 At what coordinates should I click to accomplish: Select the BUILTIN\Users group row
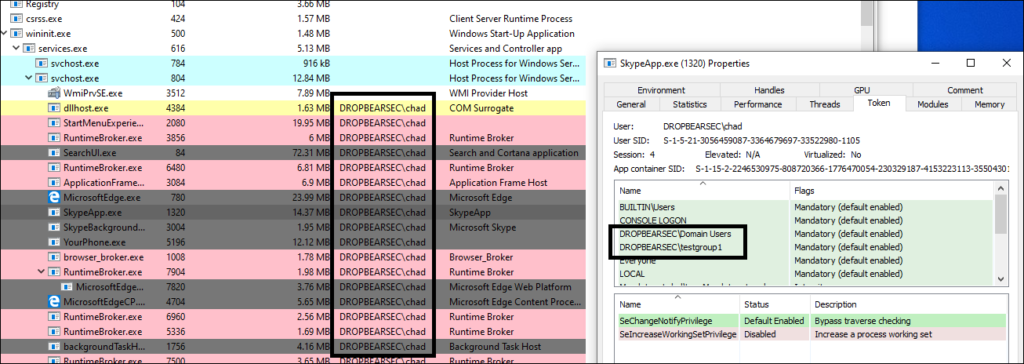pyautogui.click(x=804, y=207)
